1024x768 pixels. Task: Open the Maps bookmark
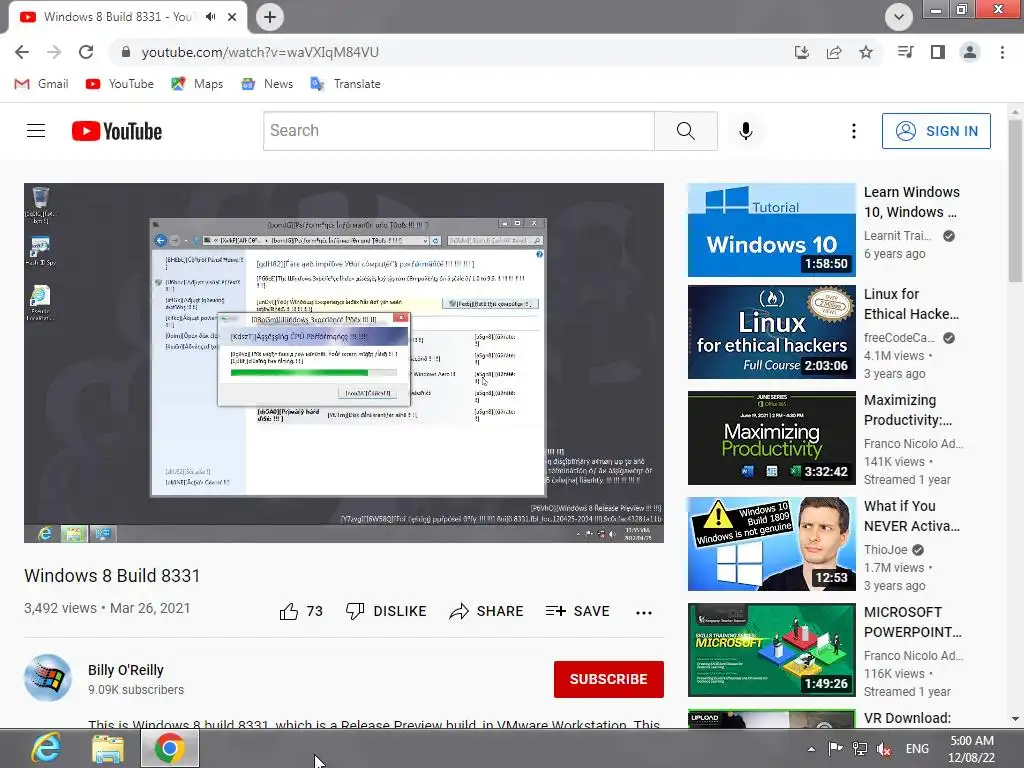click(197, 84)
